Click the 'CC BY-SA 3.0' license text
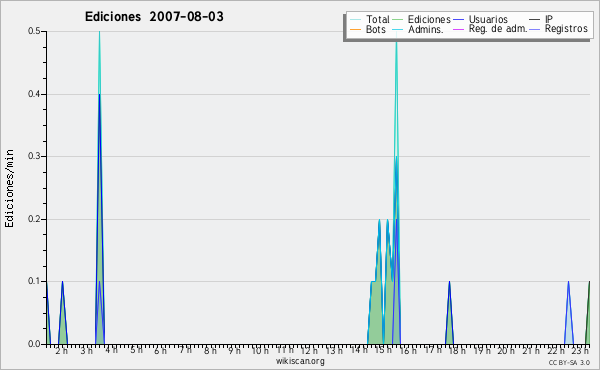The width and height of the screenshot is (600, 370). point(569,363)
